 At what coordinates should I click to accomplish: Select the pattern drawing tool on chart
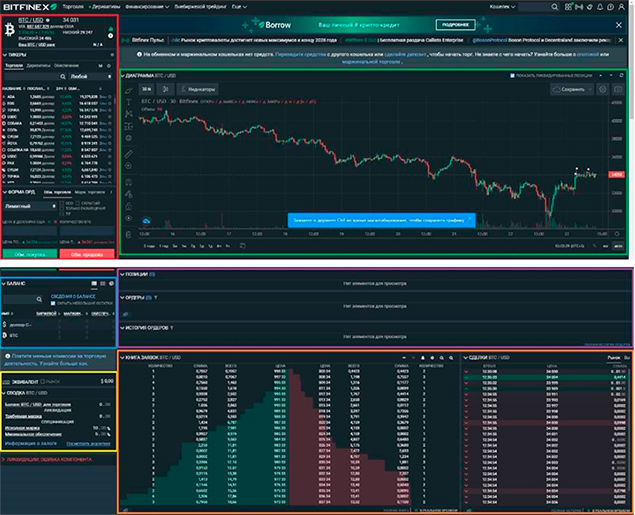[x=129, y=114]
